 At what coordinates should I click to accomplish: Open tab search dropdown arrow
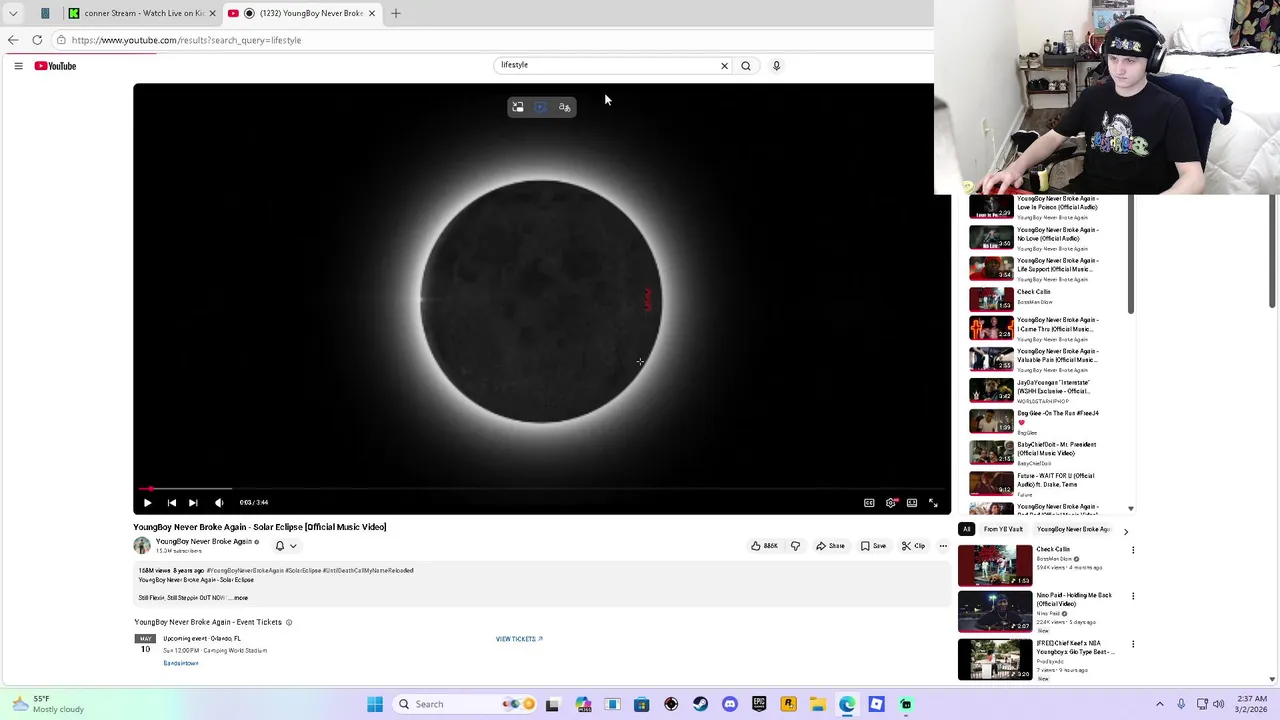pos(13,13)
